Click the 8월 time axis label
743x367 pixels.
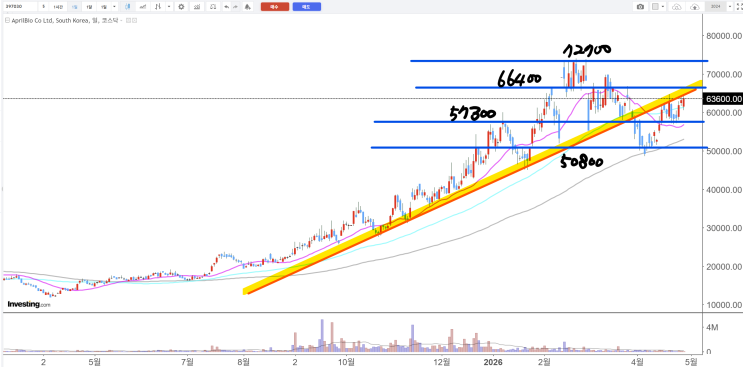point(244,361)
